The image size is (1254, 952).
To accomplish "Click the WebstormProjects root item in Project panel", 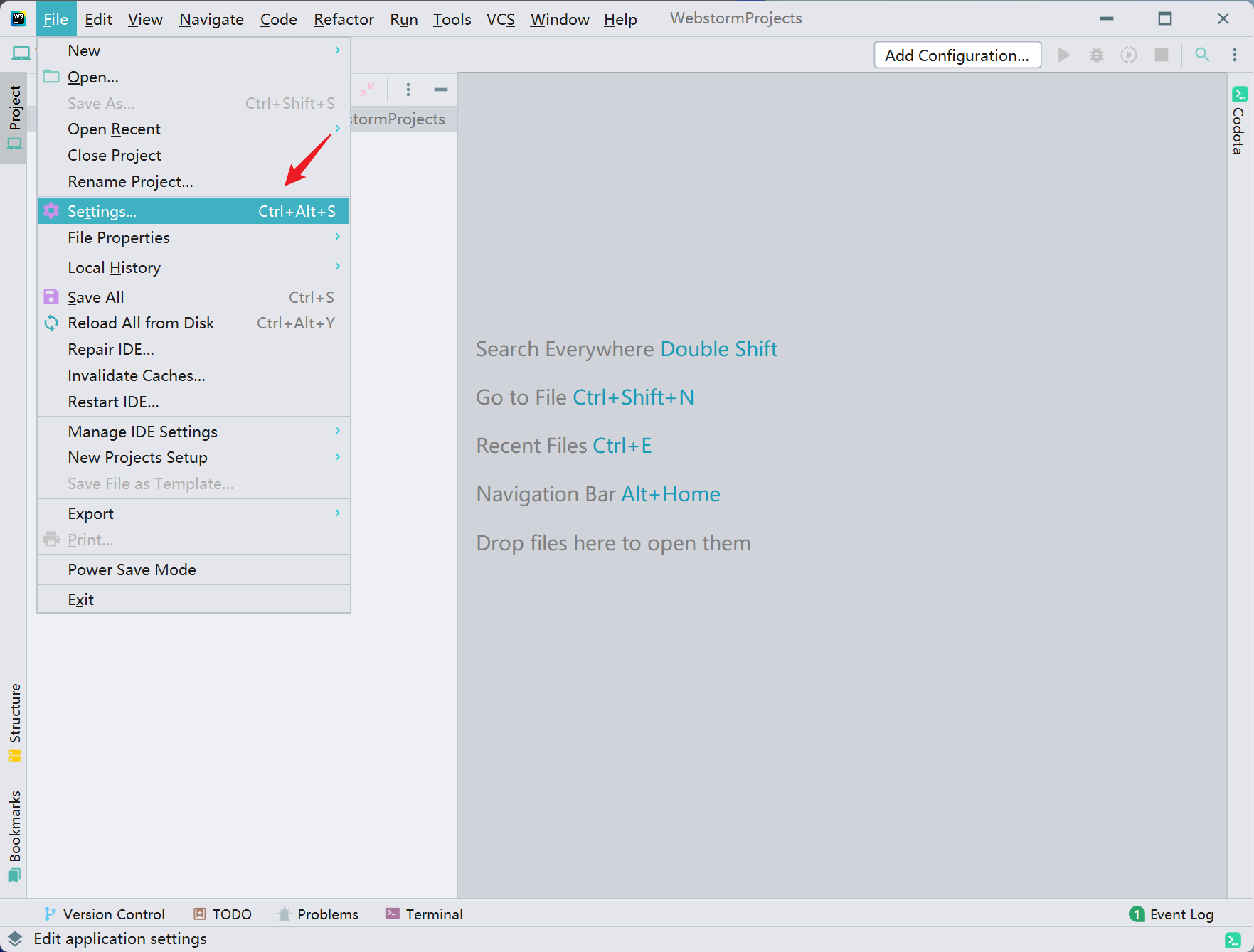I will [398, 119].
